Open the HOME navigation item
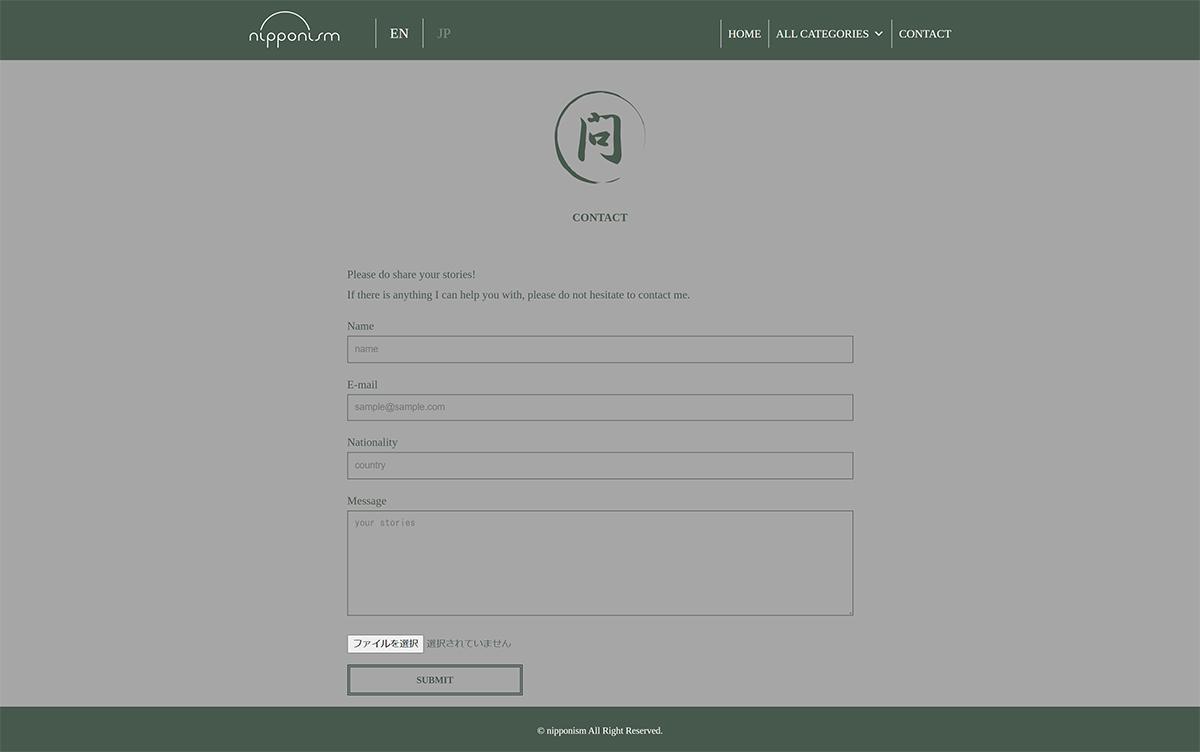 pyautogui.click(x=744, y=34)
